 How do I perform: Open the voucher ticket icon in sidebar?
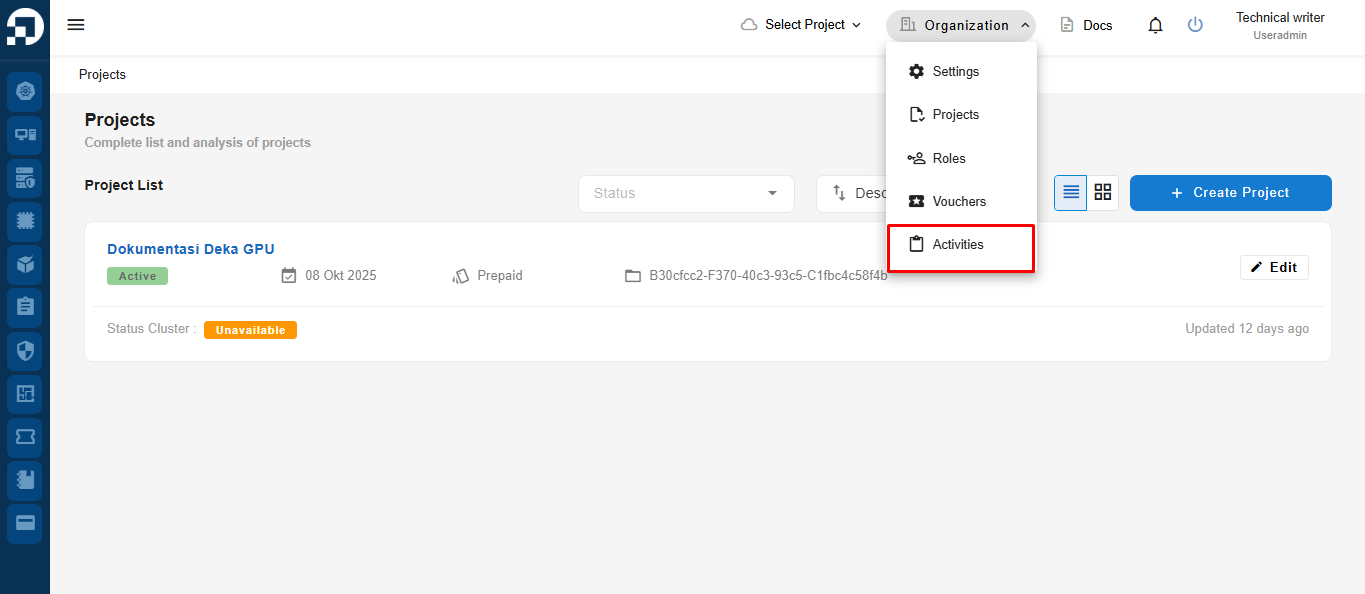coord(25,437)
